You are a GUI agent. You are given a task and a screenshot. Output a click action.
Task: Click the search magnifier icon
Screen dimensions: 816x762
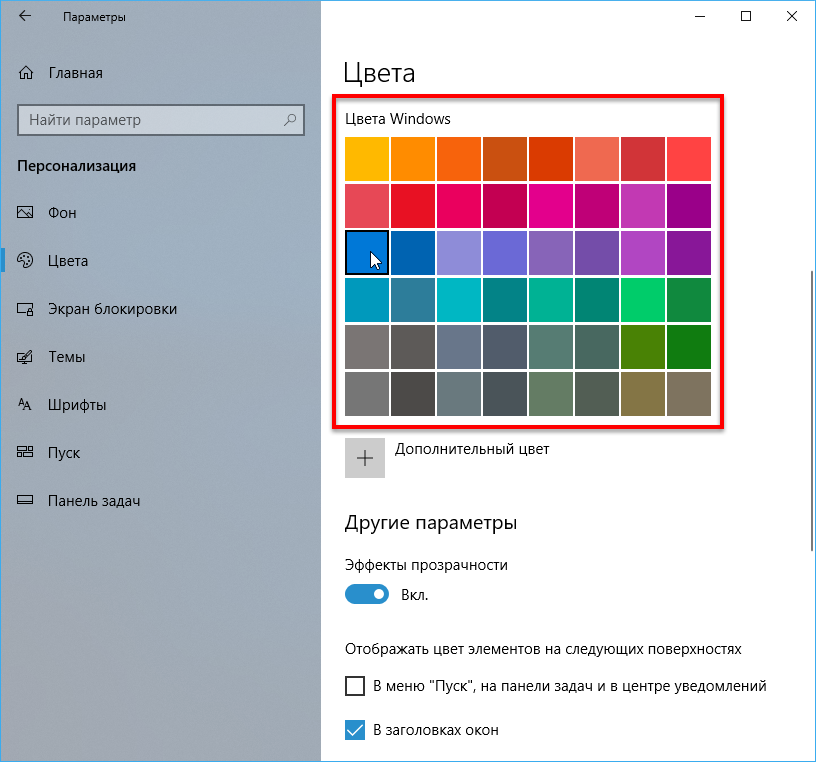[290, 120]
